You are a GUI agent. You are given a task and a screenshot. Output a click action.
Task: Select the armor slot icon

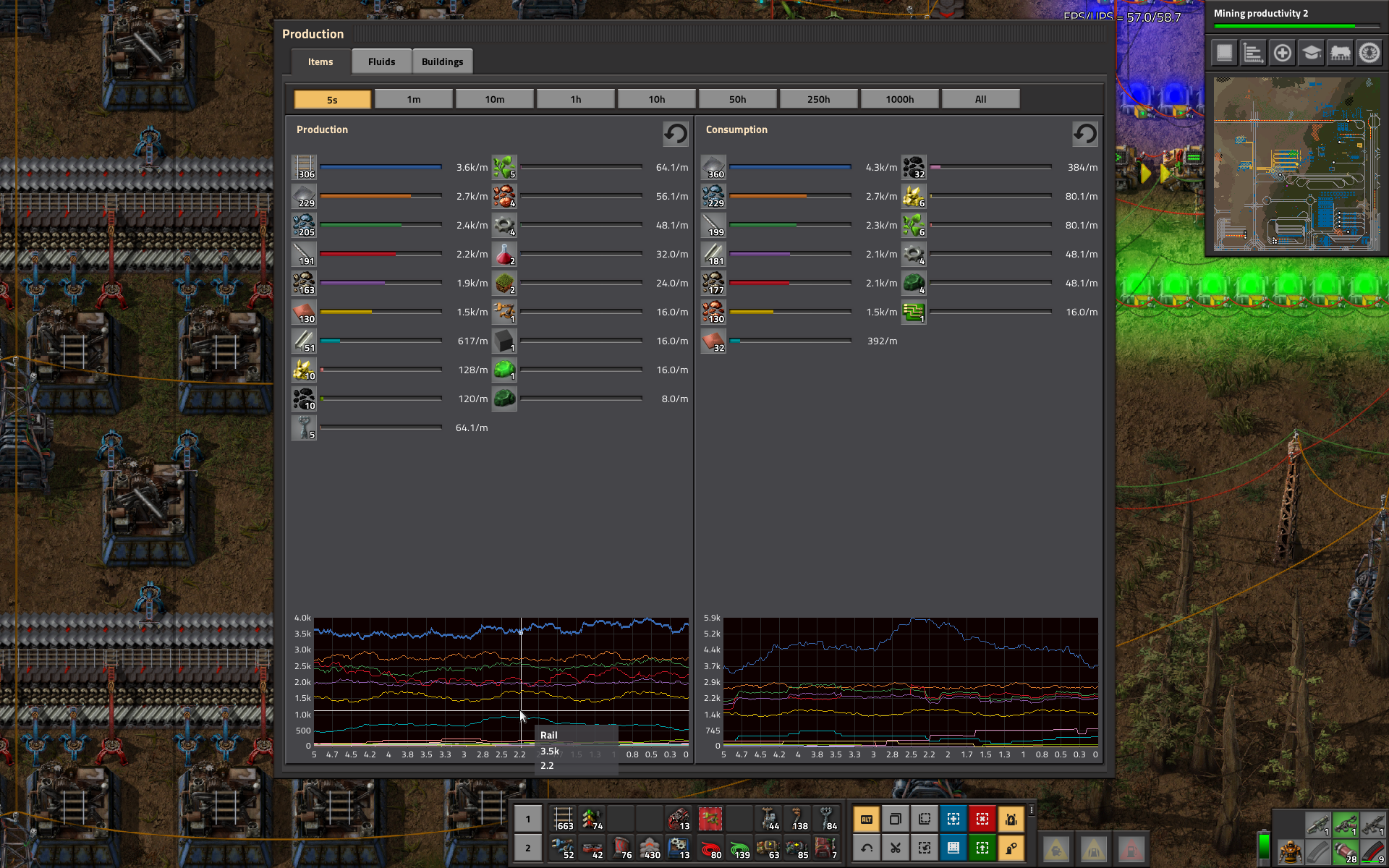coord(1289,851)
